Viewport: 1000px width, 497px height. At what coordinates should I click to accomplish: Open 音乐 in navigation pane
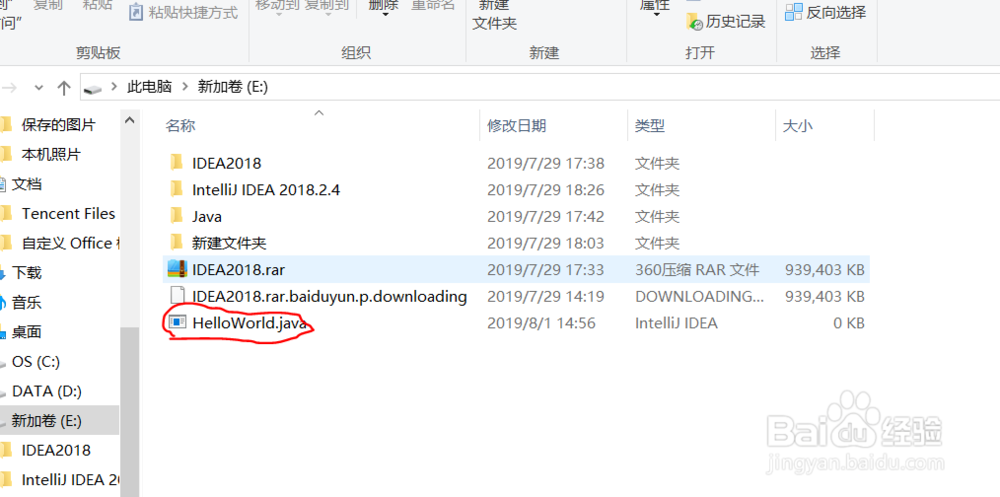click(27, 302)
